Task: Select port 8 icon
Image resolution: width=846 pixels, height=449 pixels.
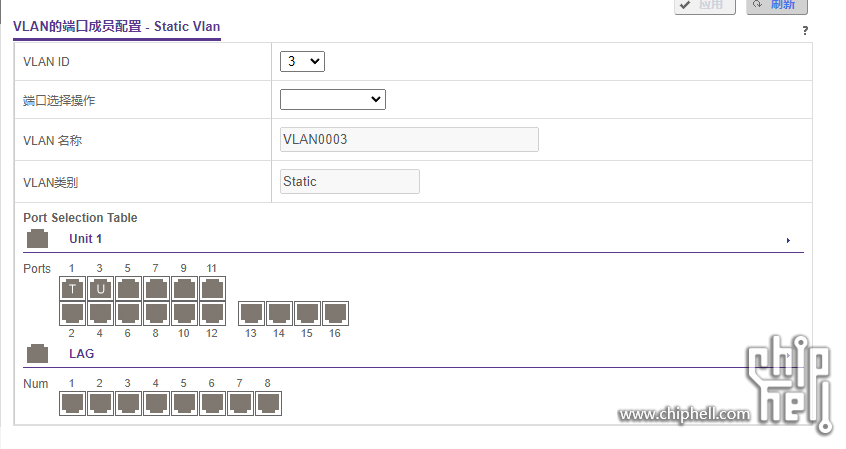Action: coord(156,314)
